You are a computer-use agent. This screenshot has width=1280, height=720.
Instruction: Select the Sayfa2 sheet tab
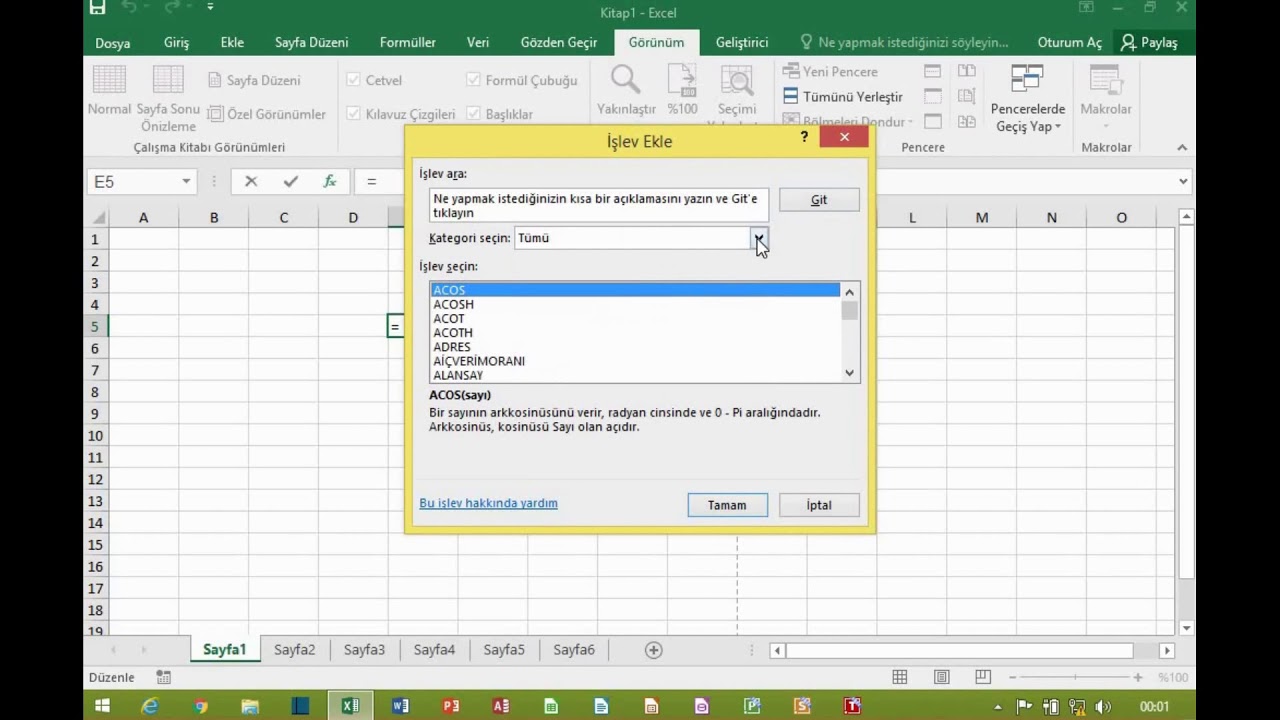pos(294,650)
